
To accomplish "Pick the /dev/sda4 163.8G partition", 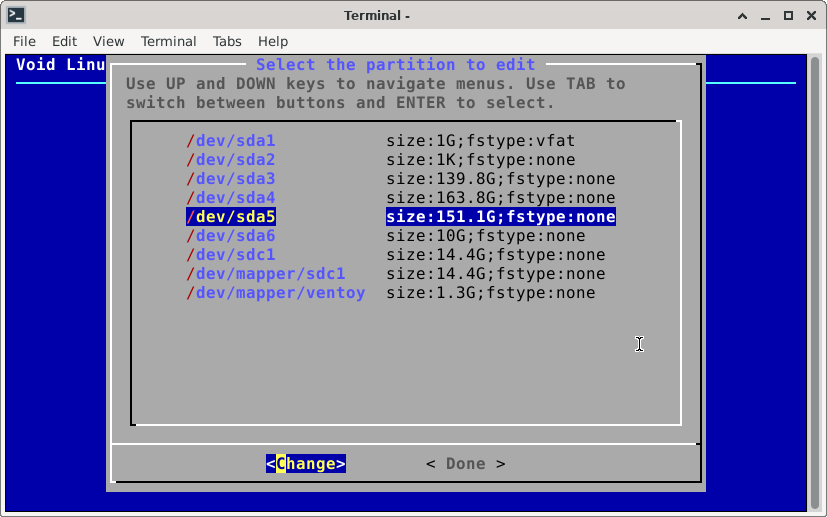I will point(230,198).
